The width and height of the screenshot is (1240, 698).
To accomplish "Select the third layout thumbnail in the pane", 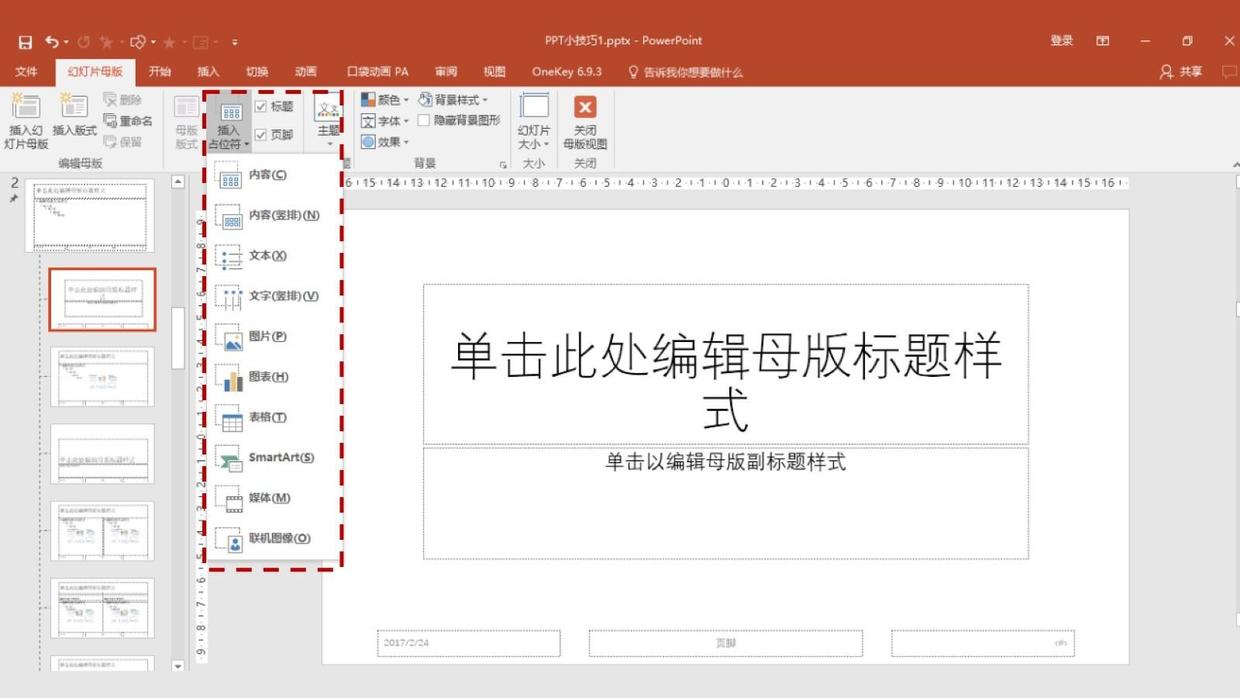I will tap(102, 453).
